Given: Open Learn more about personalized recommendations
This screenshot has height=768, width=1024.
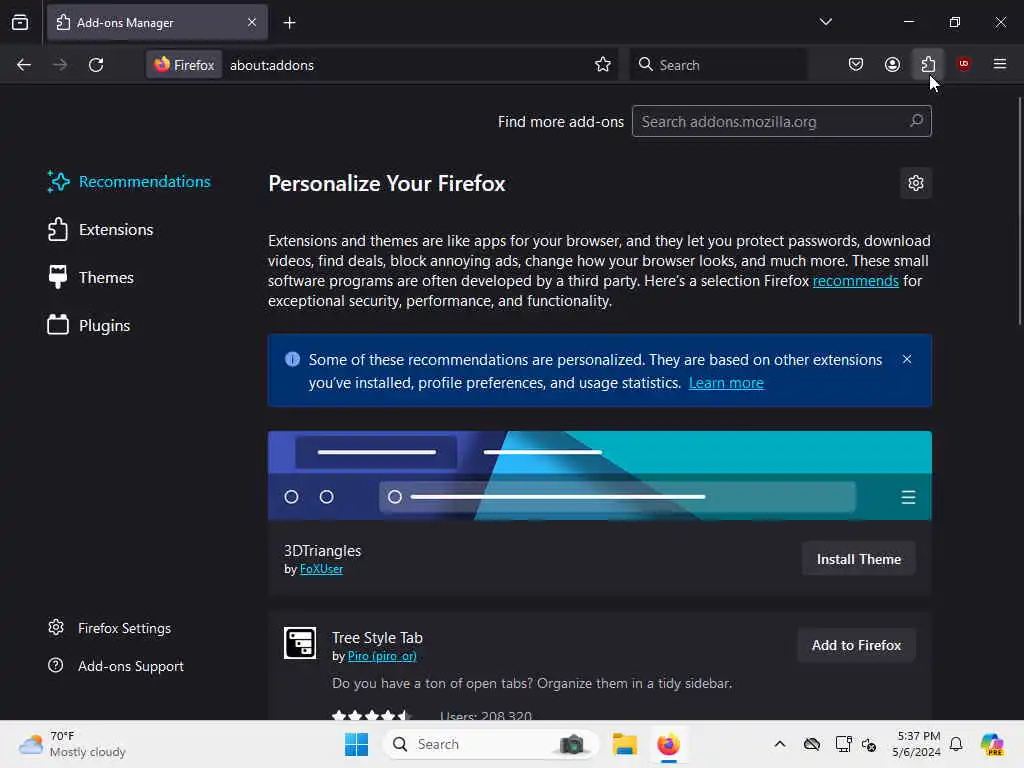Looking at the screenshot, I should click(x=726, y=383).
